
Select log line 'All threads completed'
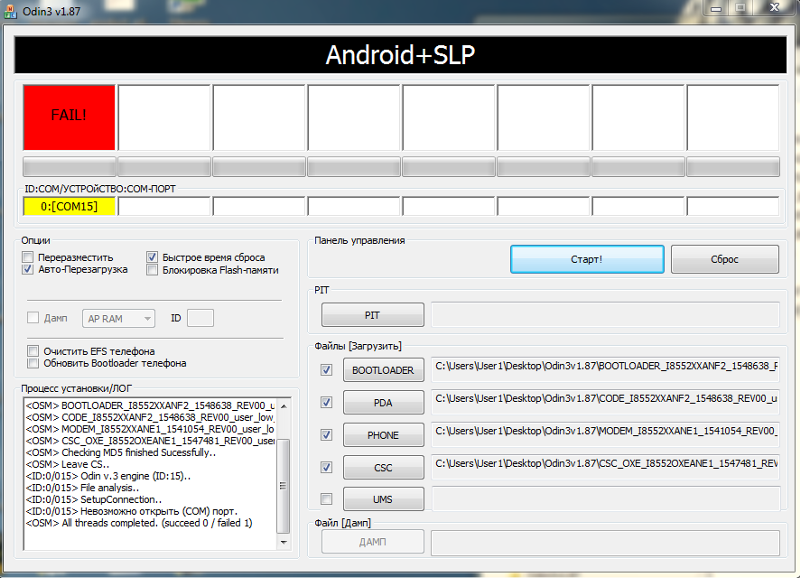139,523
